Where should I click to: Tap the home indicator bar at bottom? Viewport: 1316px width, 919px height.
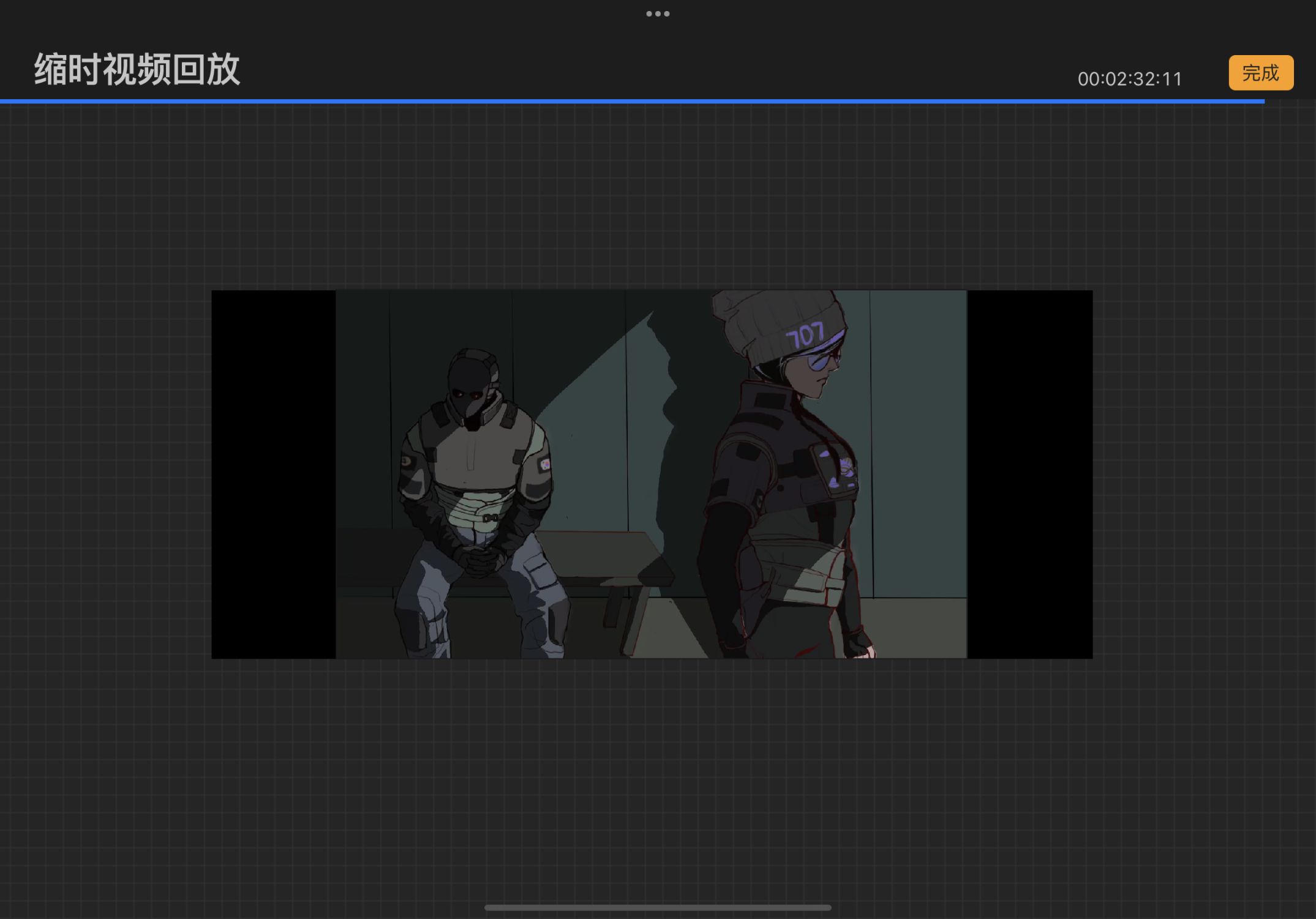658,907
